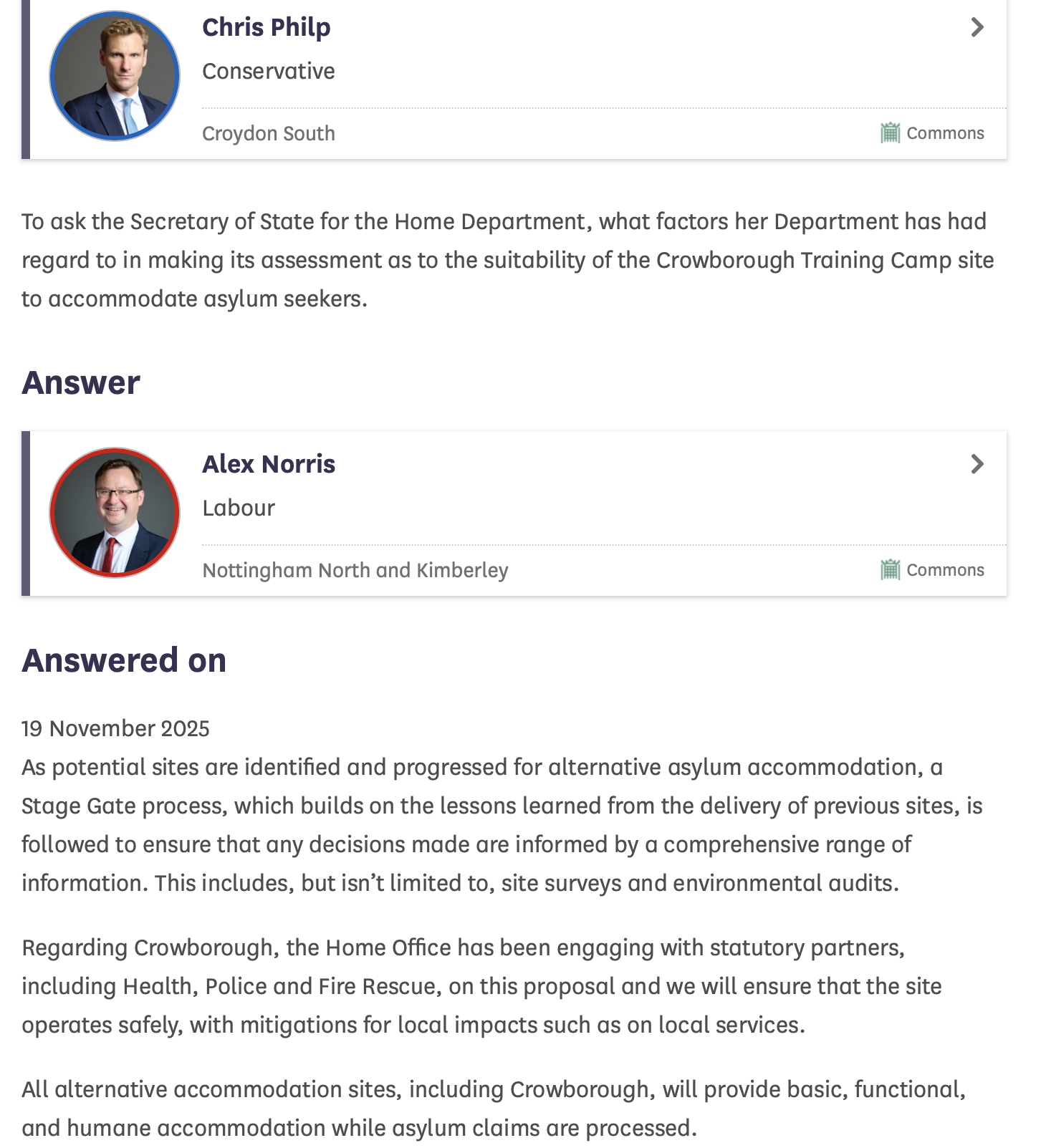This screenshot has height=1148, width=1041.
Task: Click the Commons portcullis icon for Alex Norris
Action: 890,570
